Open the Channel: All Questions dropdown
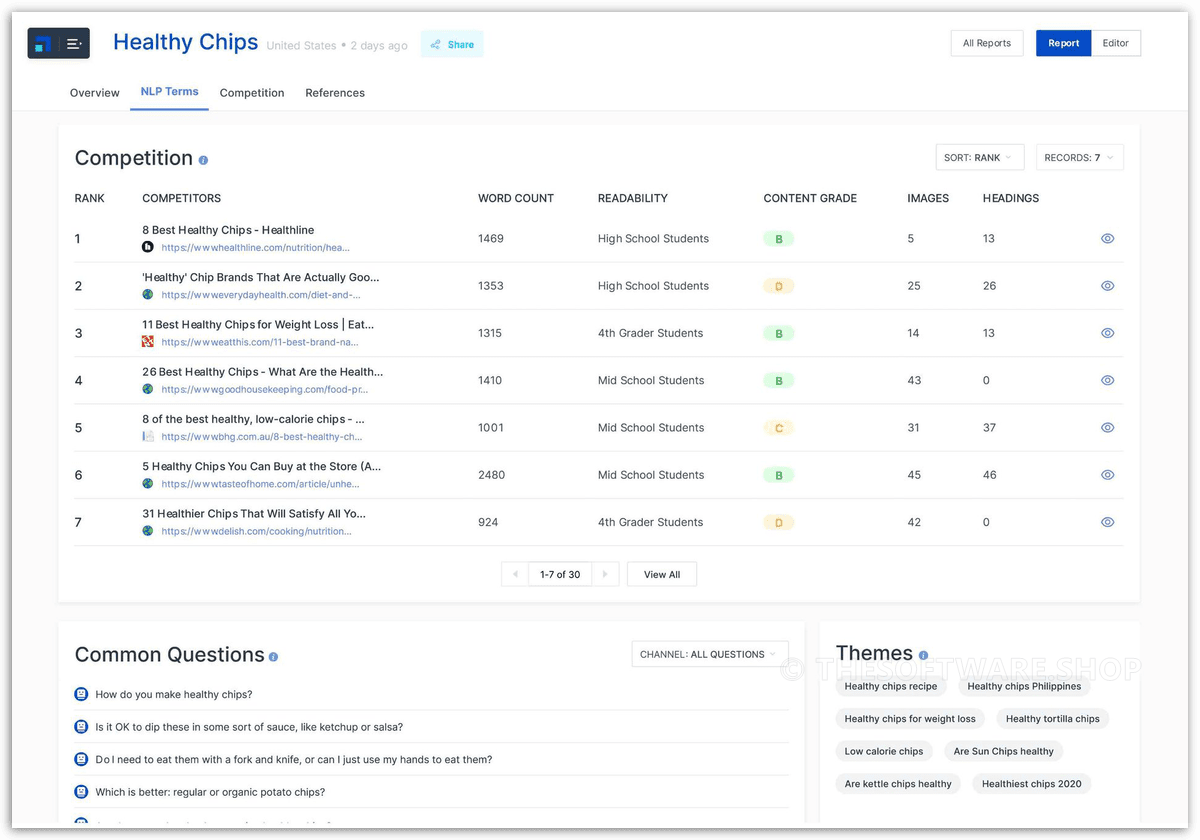 click(x=710, y=654)
